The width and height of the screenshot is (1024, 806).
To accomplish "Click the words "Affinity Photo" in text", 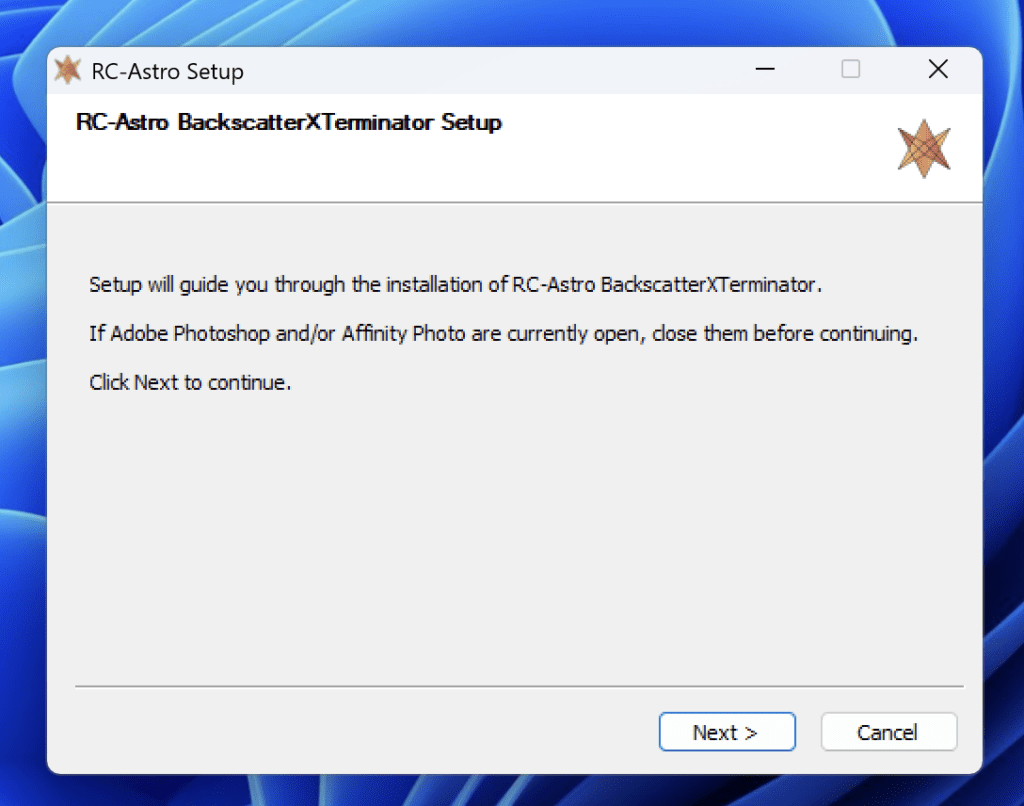I will point(403,334).
